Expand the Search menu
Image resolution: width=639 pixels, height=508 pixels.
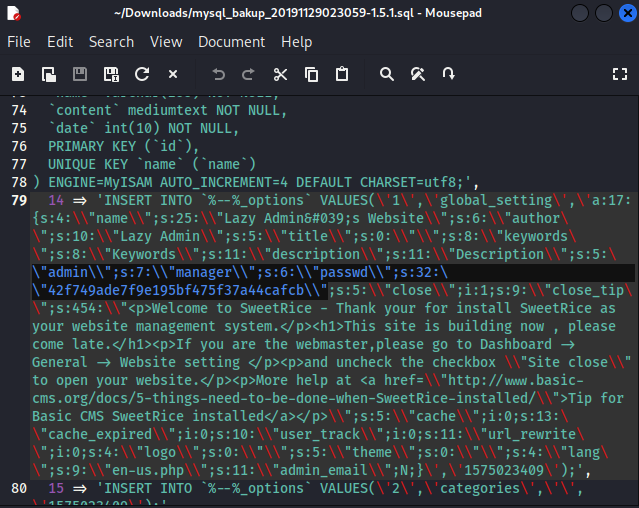tap(111, 42)
